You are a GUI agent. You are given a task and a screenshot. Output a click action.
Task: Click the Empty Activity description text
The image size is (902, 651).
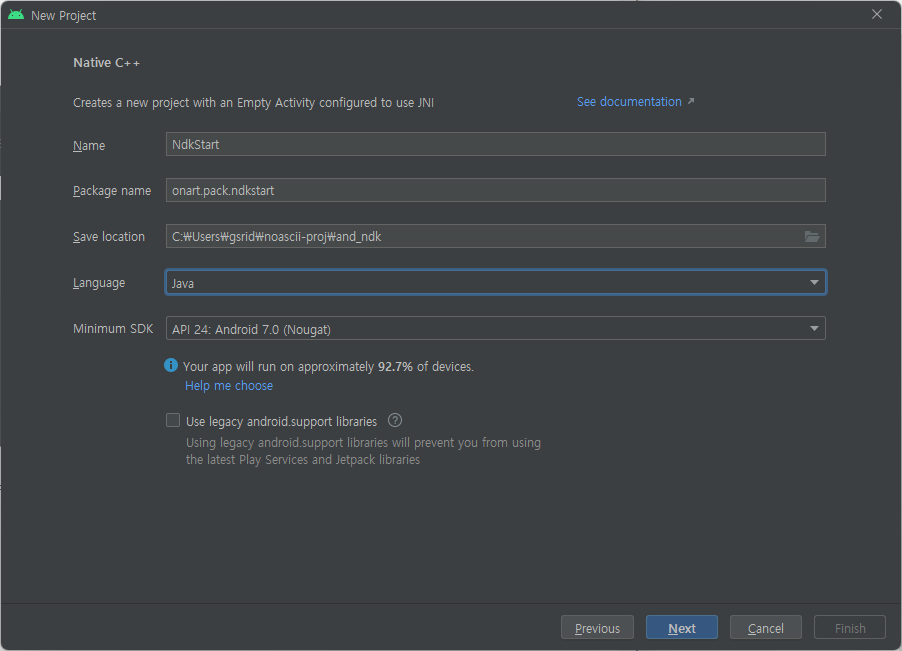tap(253, 102)
